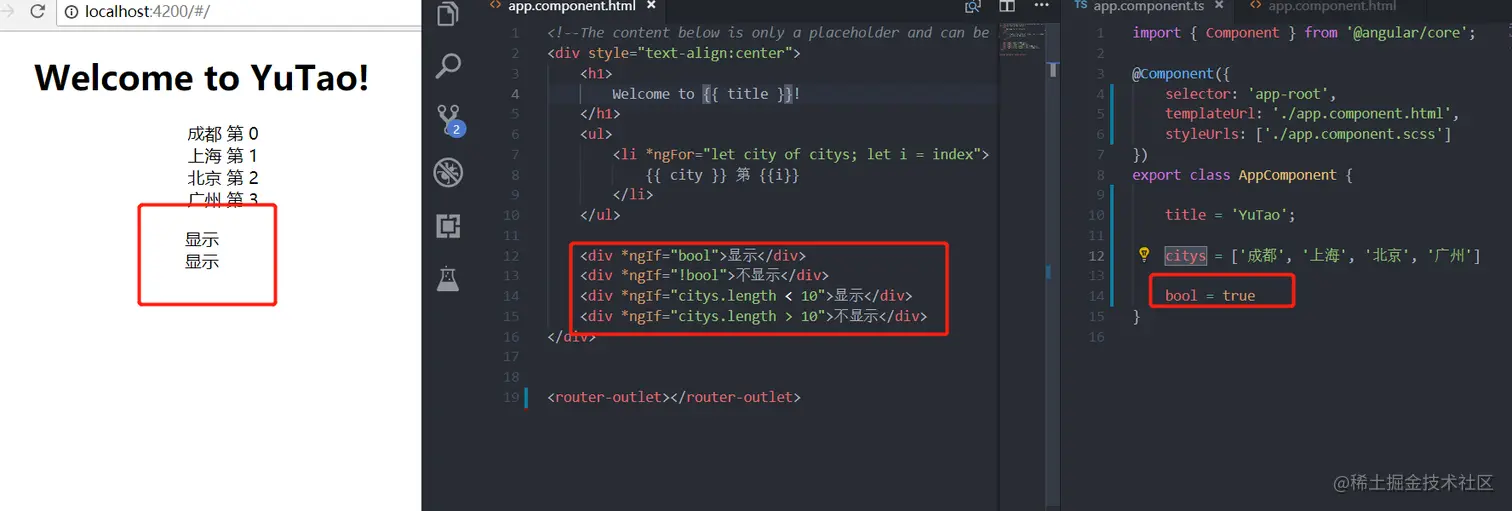Open the Debug panel

pyautogui.click(x=449, y=173)
